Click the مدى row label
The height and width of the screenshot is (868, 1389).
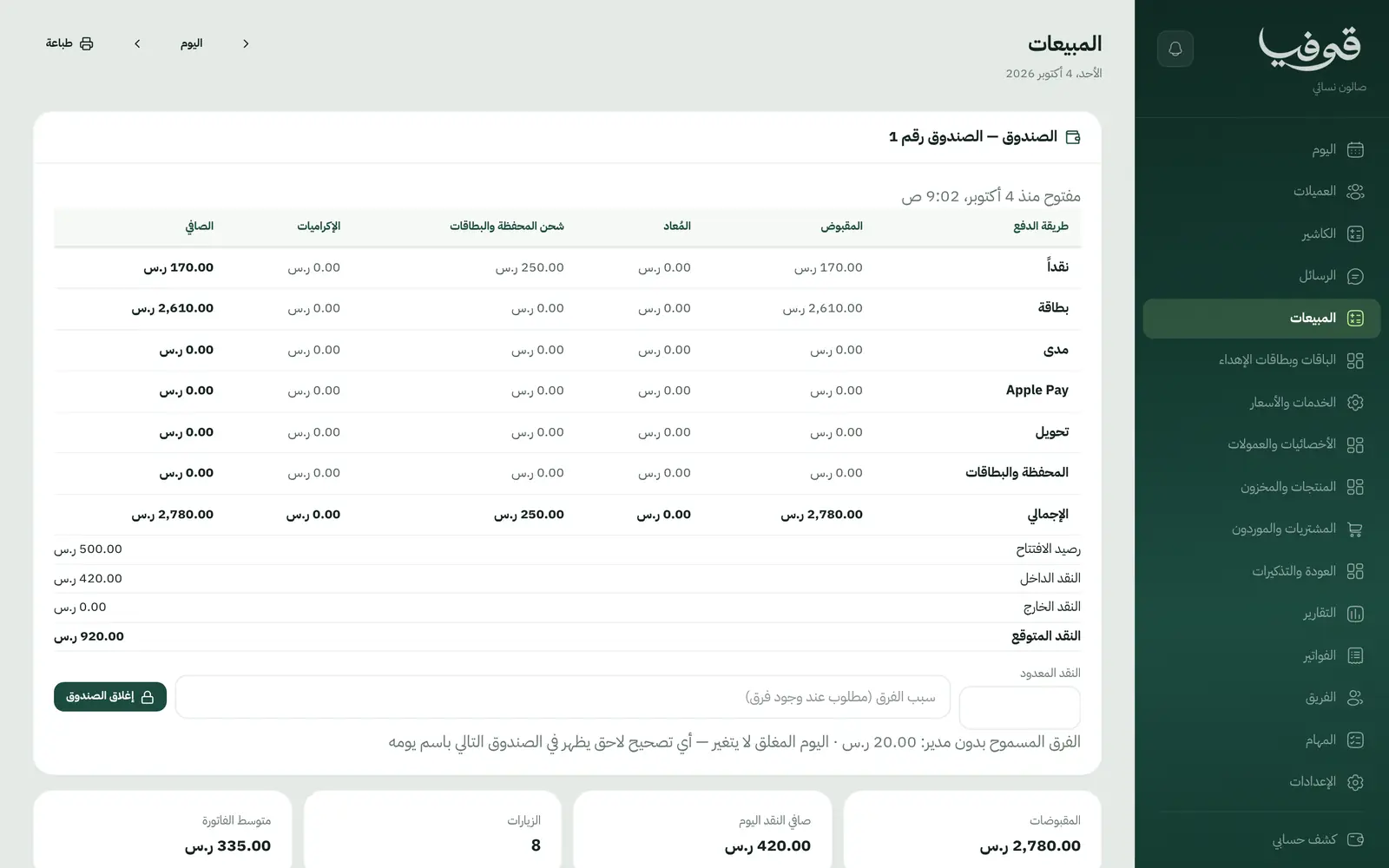click(x=1056, y=350)
